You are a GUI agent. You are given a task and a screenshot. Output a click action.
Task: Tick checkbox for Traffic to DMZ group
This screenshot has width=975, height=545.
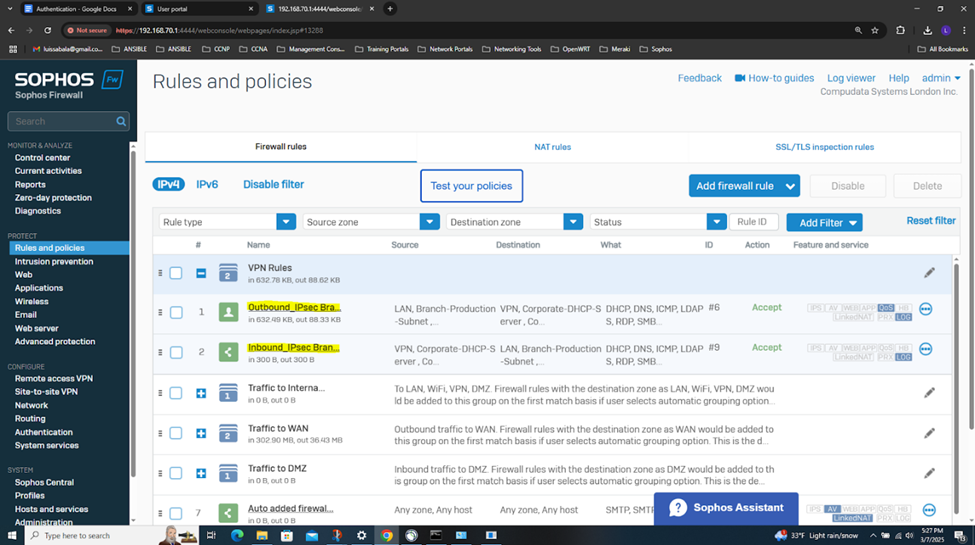click(x=176, y=473)
